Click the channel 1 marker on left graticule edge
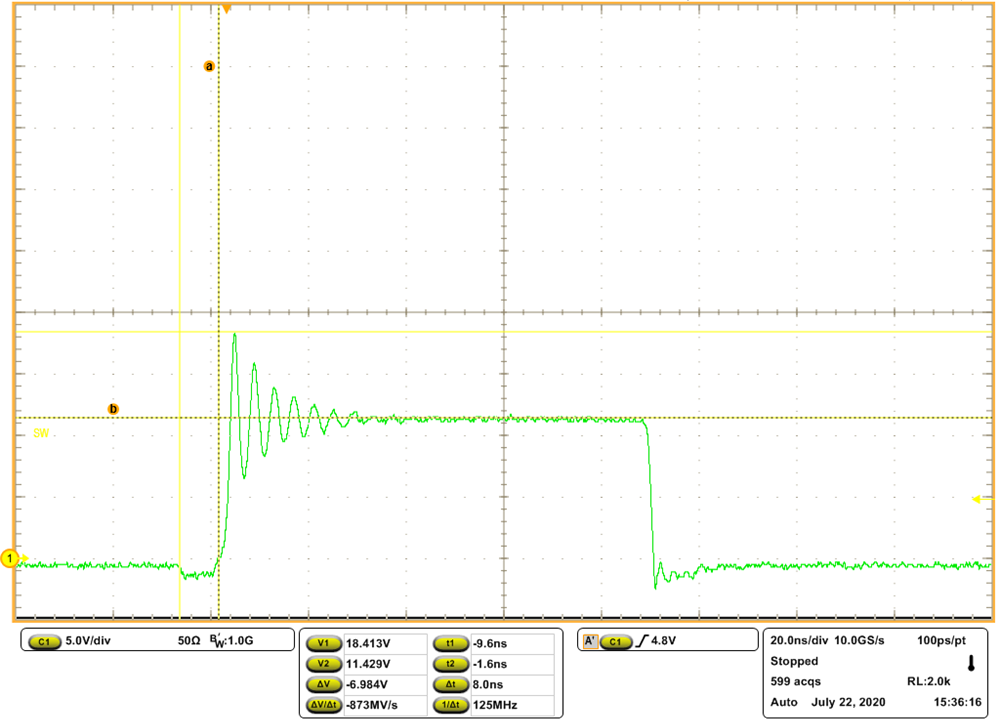Screen dimensions: 1000x719 click(x=9, y=559)
